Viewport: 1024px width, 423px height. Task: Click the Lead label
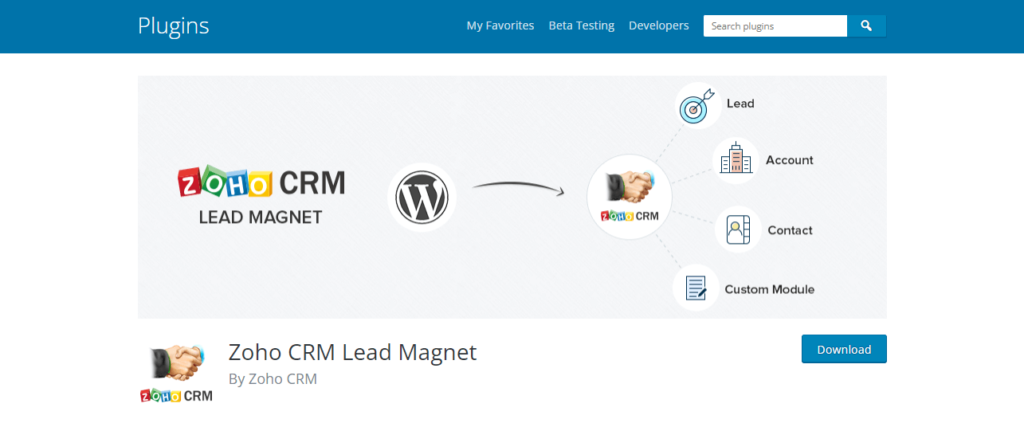pos(741,103)
